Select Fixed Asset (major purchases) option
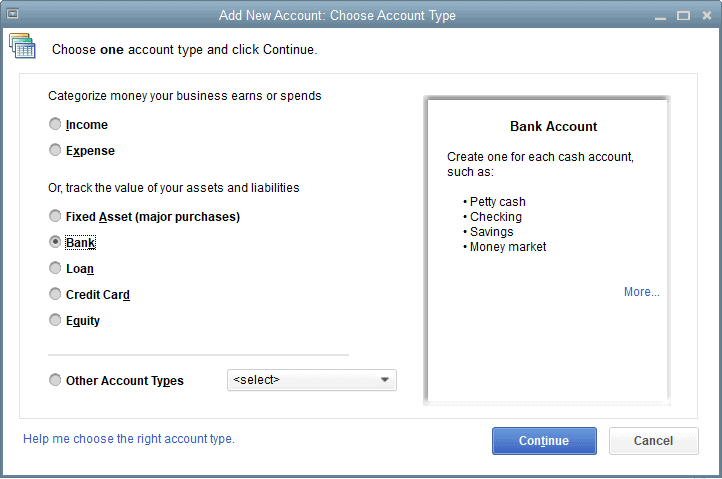Viewport: 722px width, 479px height. (55, 216)
